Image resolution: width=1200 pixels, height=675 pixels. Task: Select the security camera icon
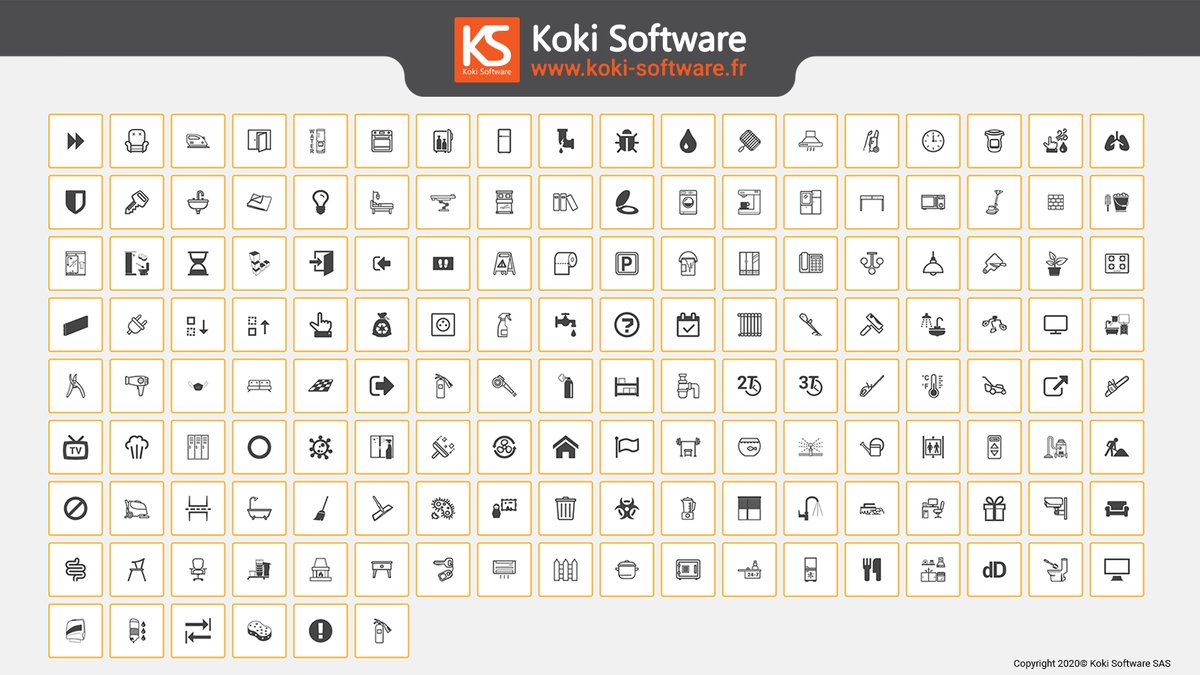pos(1056,508)
